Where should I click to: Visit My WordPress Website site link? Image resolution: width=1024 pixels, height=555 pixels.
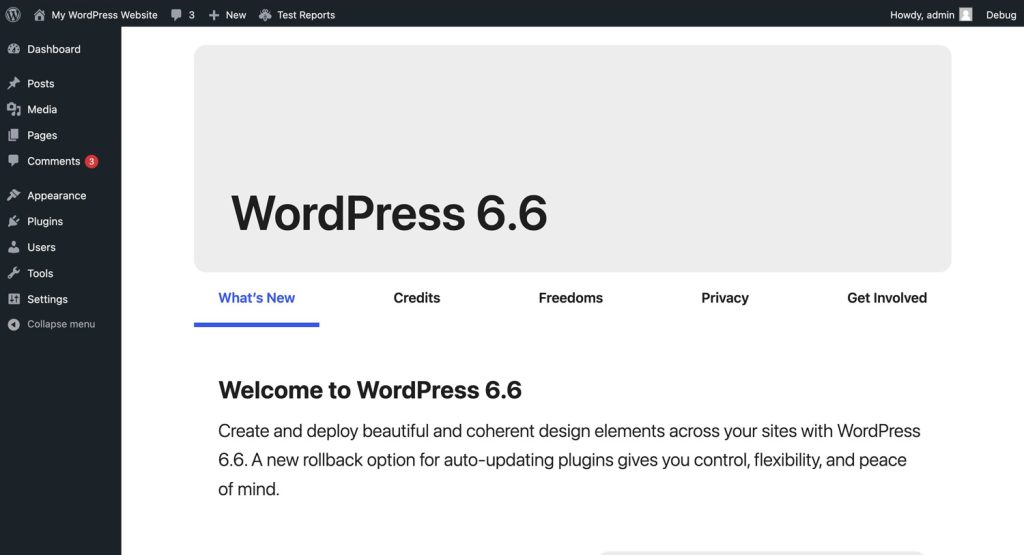[x=104, y=15]
